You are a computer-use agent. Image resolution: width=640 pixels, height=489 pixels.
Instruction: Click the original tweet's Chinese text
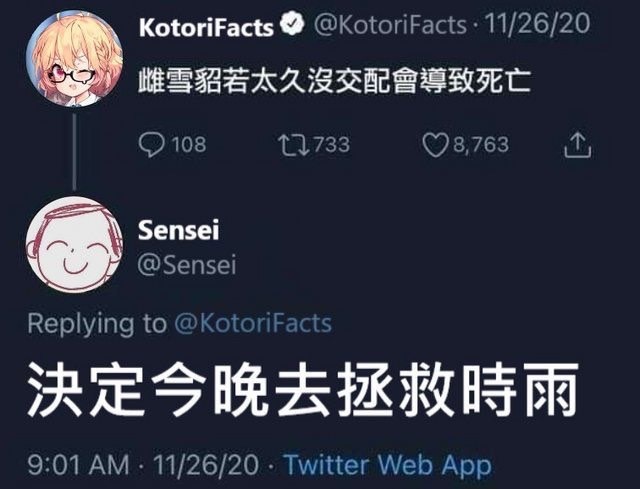coord(335,81)
